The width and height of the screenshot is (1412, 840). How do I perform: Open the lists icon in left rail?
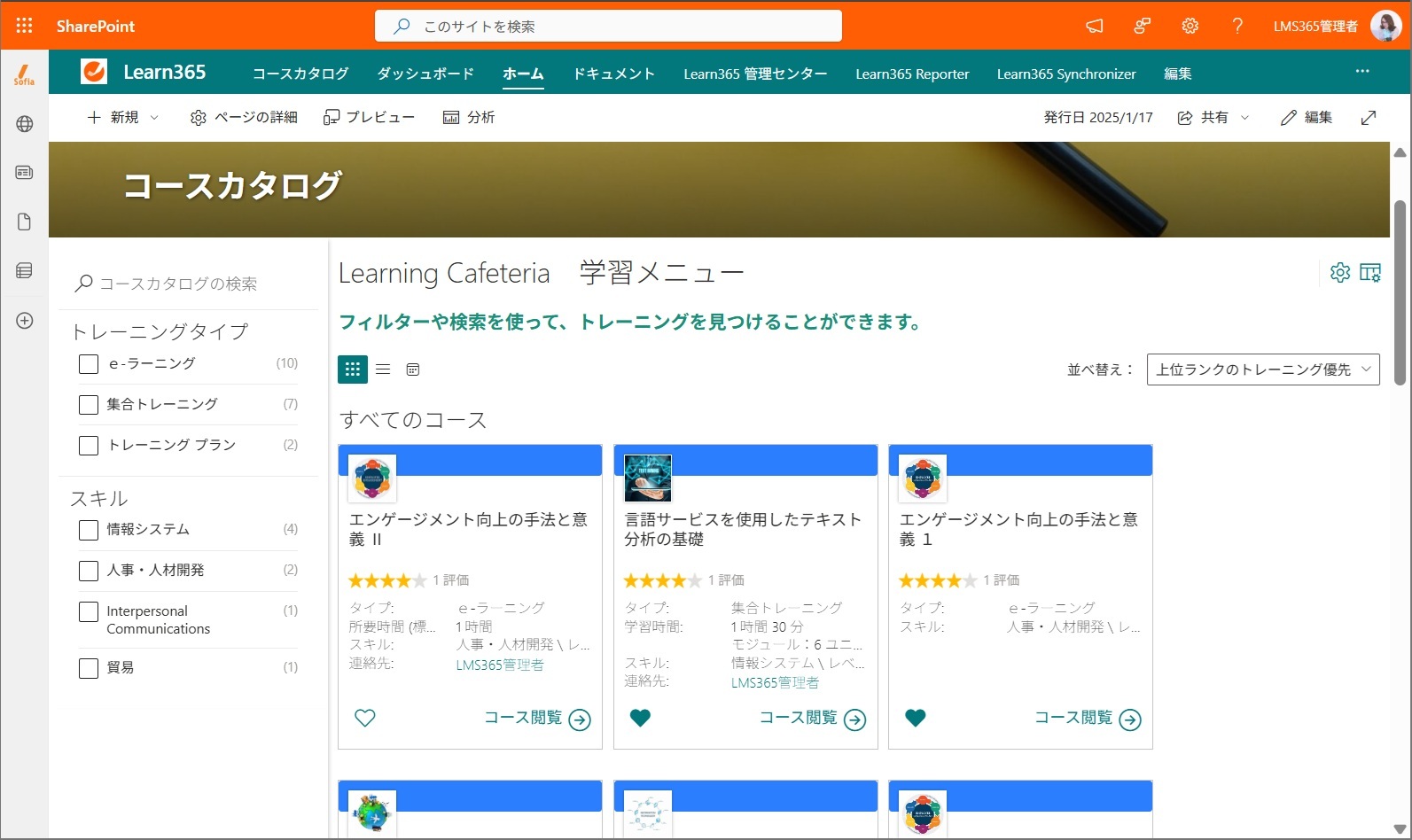[25, 270]
